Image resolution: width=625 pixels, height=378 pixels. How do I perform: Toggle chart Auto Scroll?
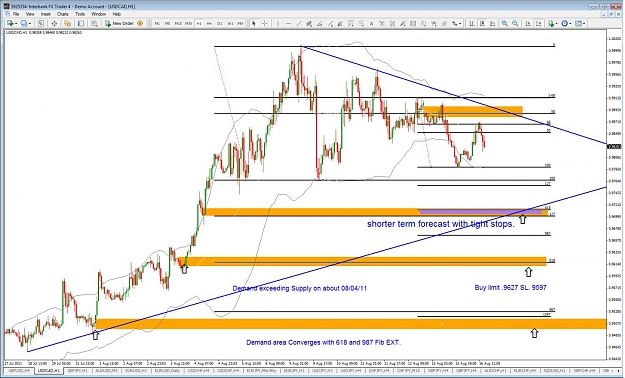[528, 24]
